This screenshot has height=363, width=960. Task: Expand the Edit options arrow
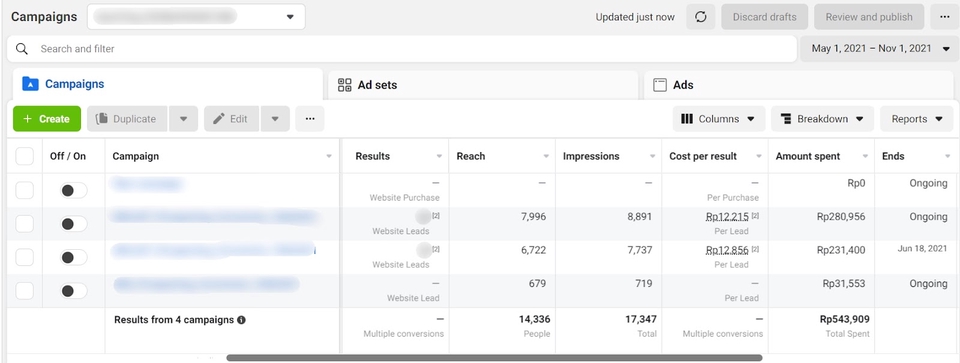point(275,119)
